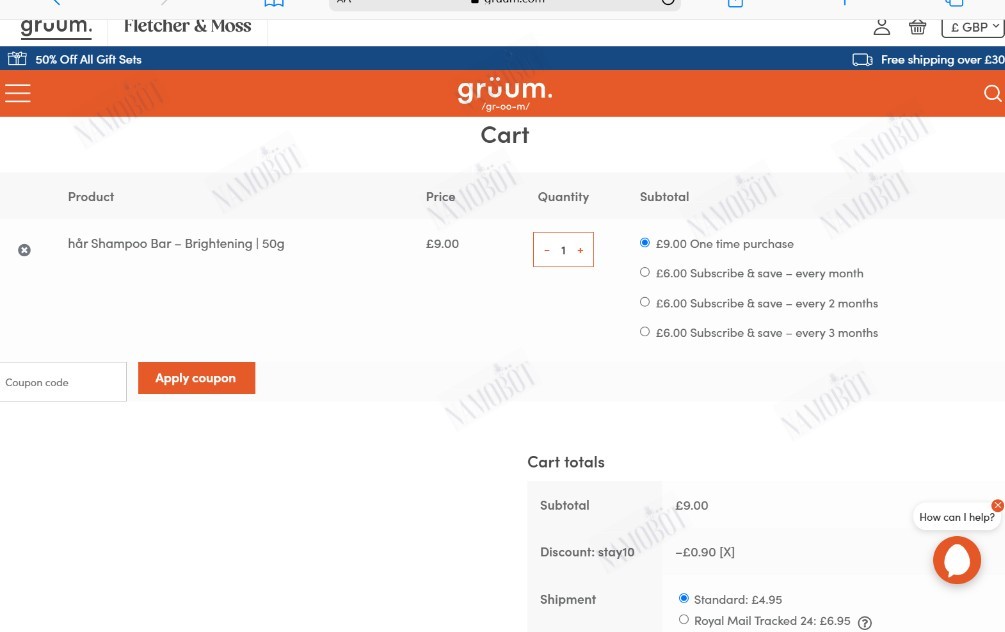
Task: Remove stay10 discount via [X]
Action: (x=727, y=552)
